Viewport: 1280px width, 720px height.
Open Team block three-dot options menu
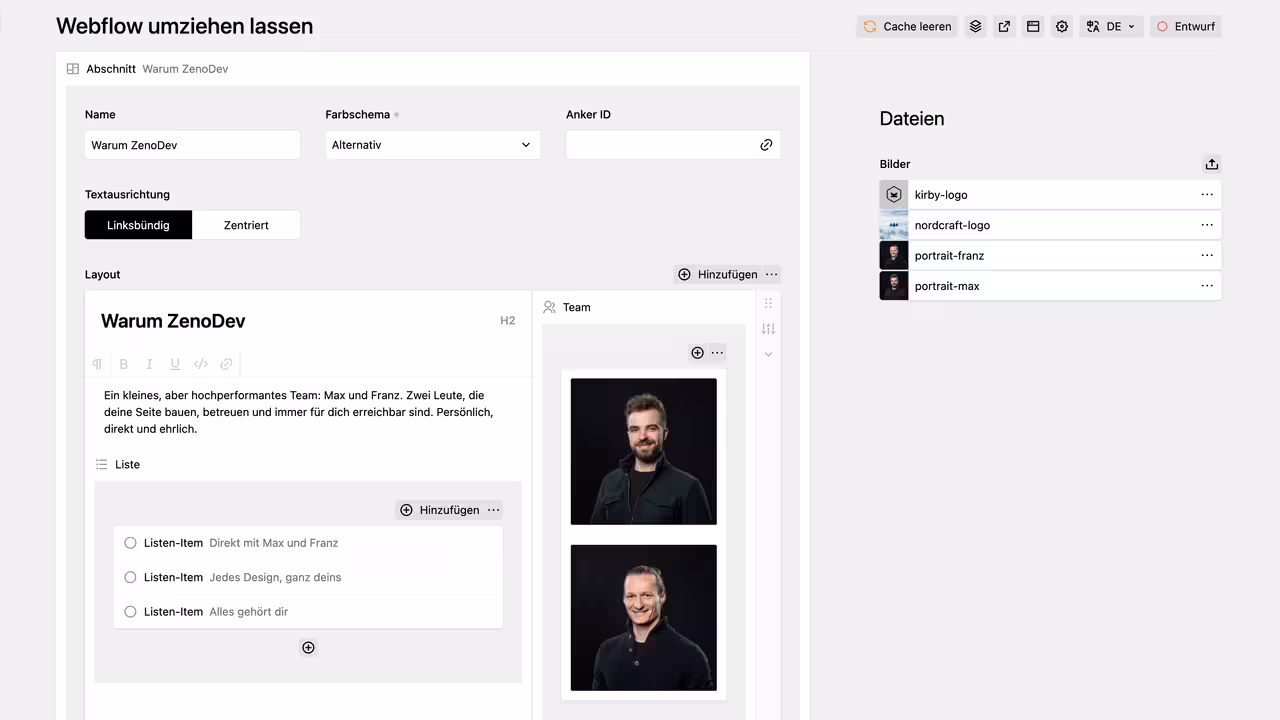tap(717, 352)
